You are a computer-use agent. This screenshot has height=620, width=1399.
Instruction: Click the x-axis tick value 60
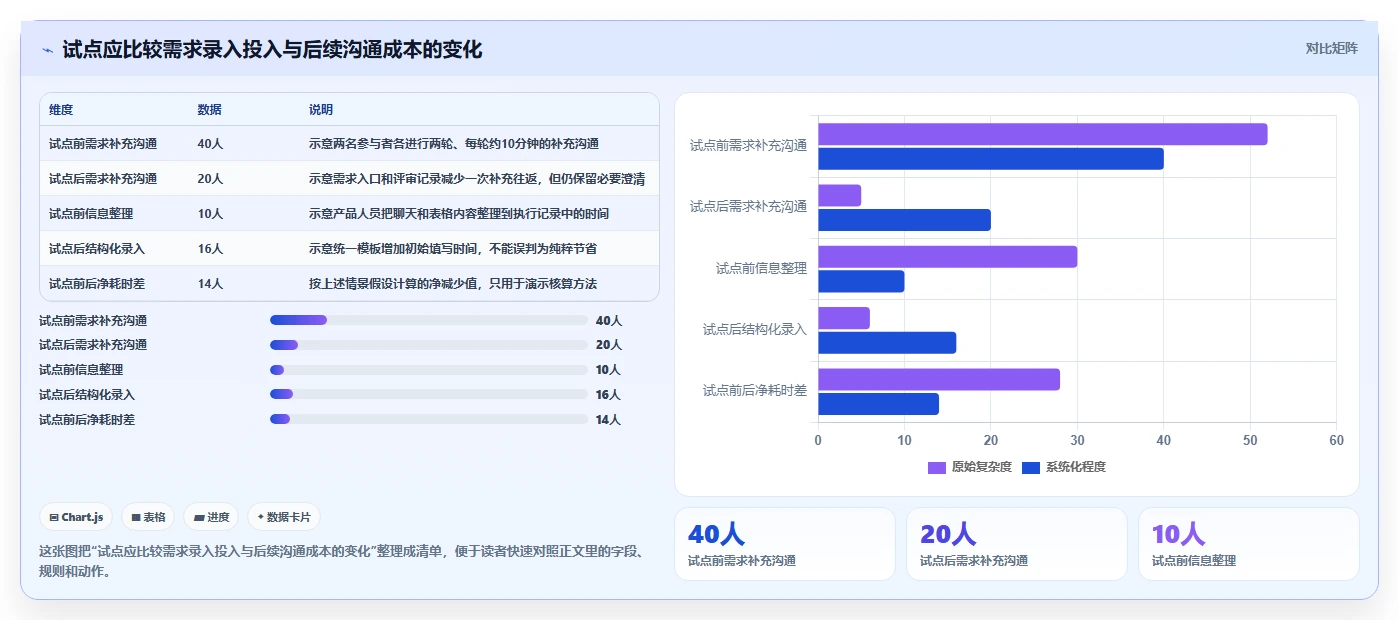[1336, 441]
